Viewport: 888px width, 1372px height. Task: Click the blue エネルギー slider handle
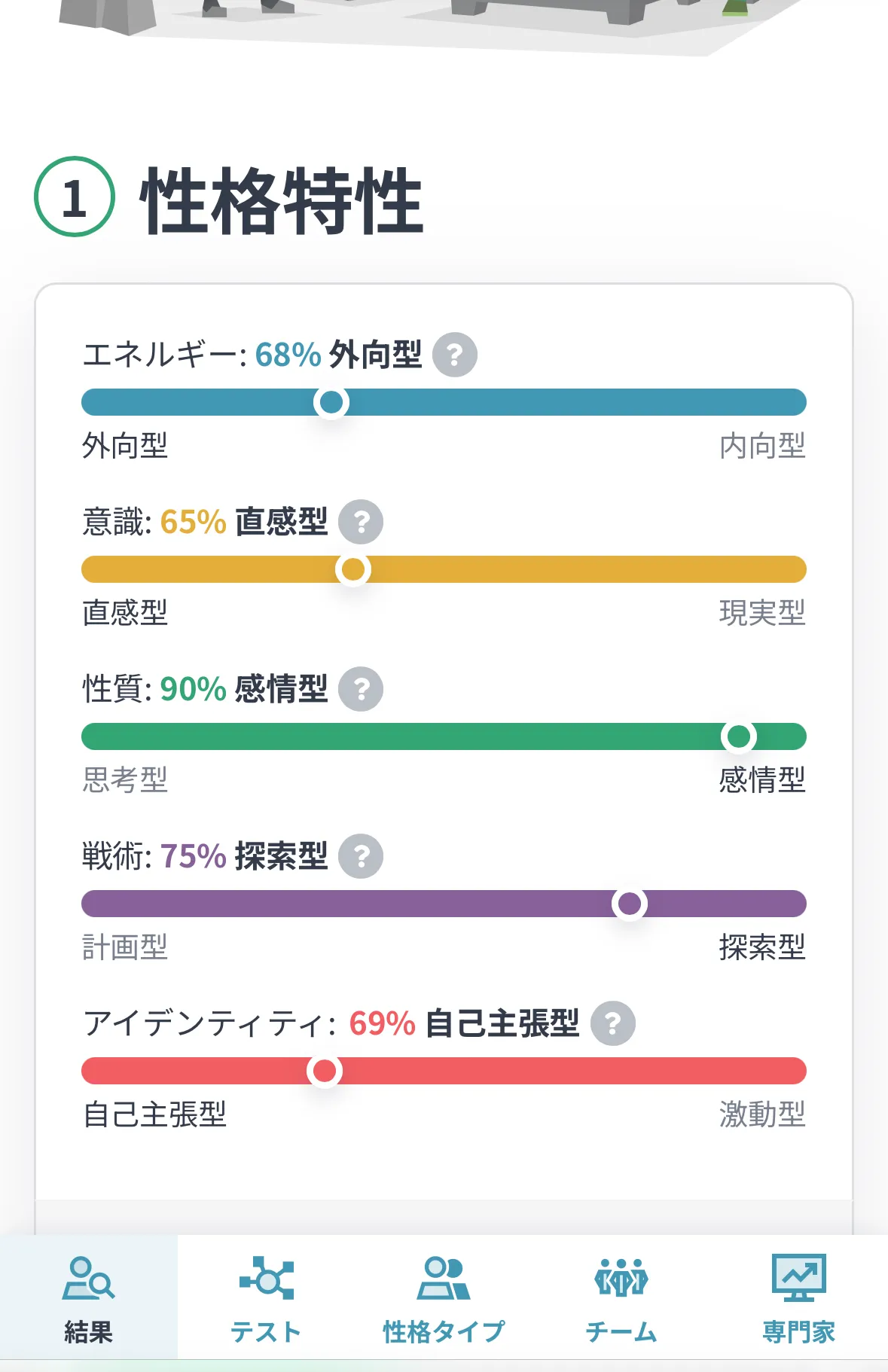[331, 402]
